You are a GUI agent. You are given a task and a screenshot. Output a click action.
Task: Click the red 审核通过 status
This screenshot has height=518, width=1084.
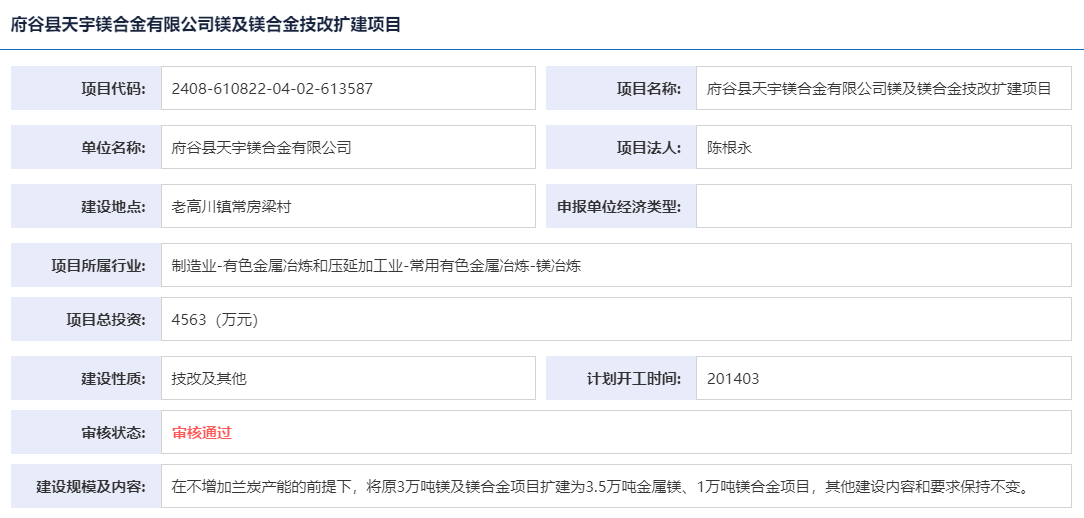(x=201, y=433)
